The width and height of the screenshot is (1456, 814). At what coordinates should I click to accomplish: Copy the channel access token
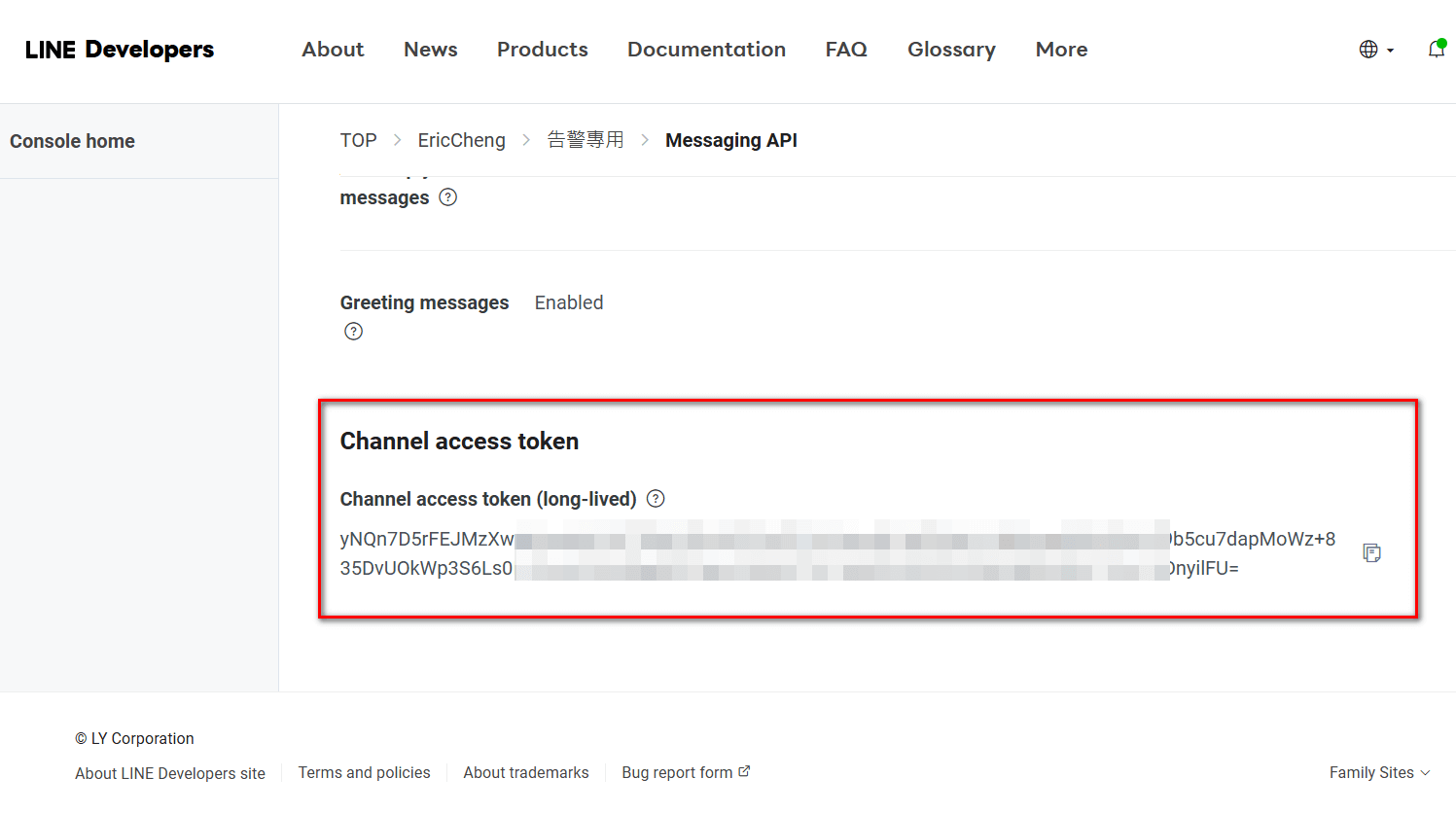(x=1371, y=552)
